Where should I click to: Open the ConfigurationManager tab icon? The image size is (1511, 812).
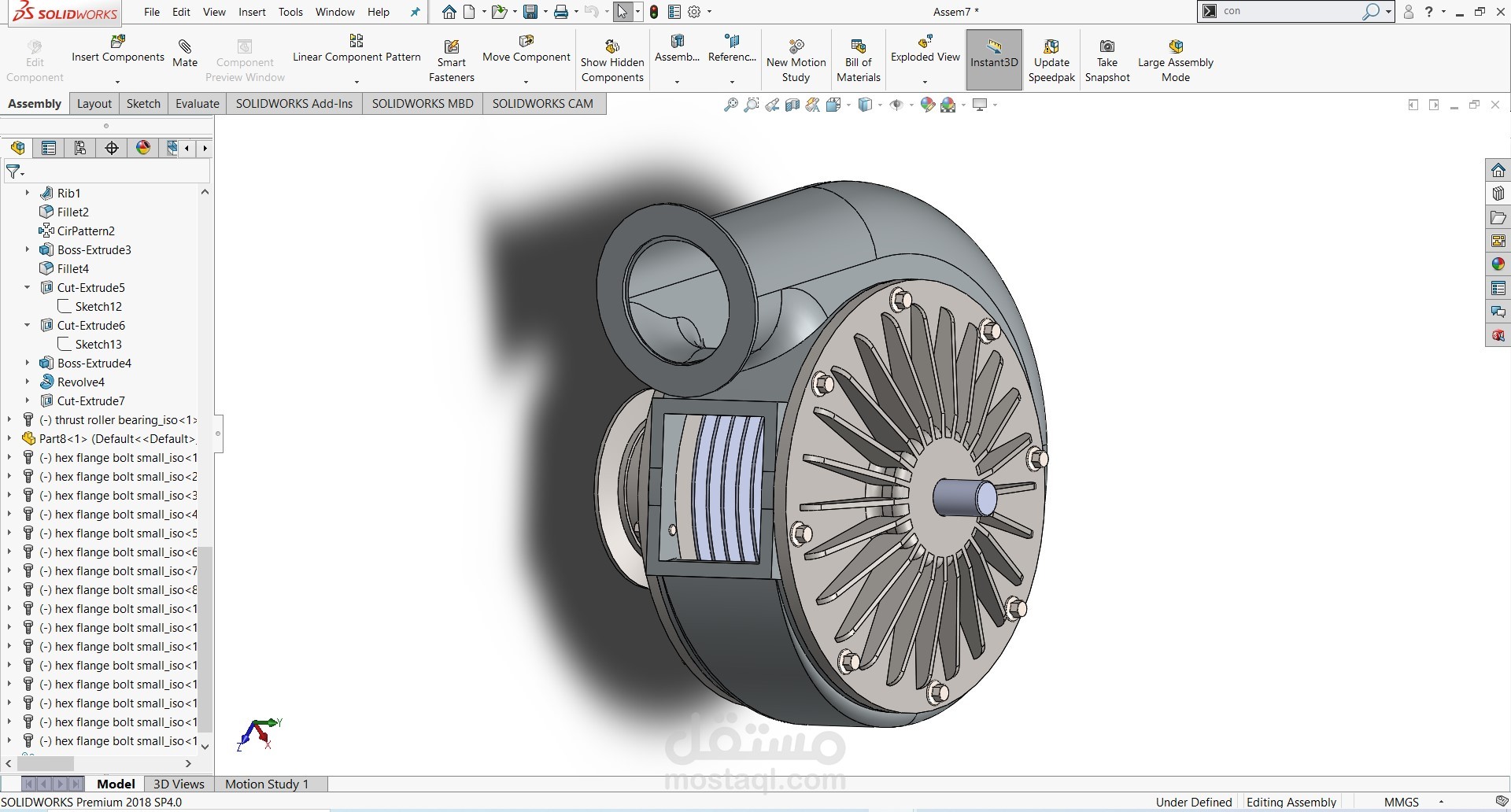(80, 148)
